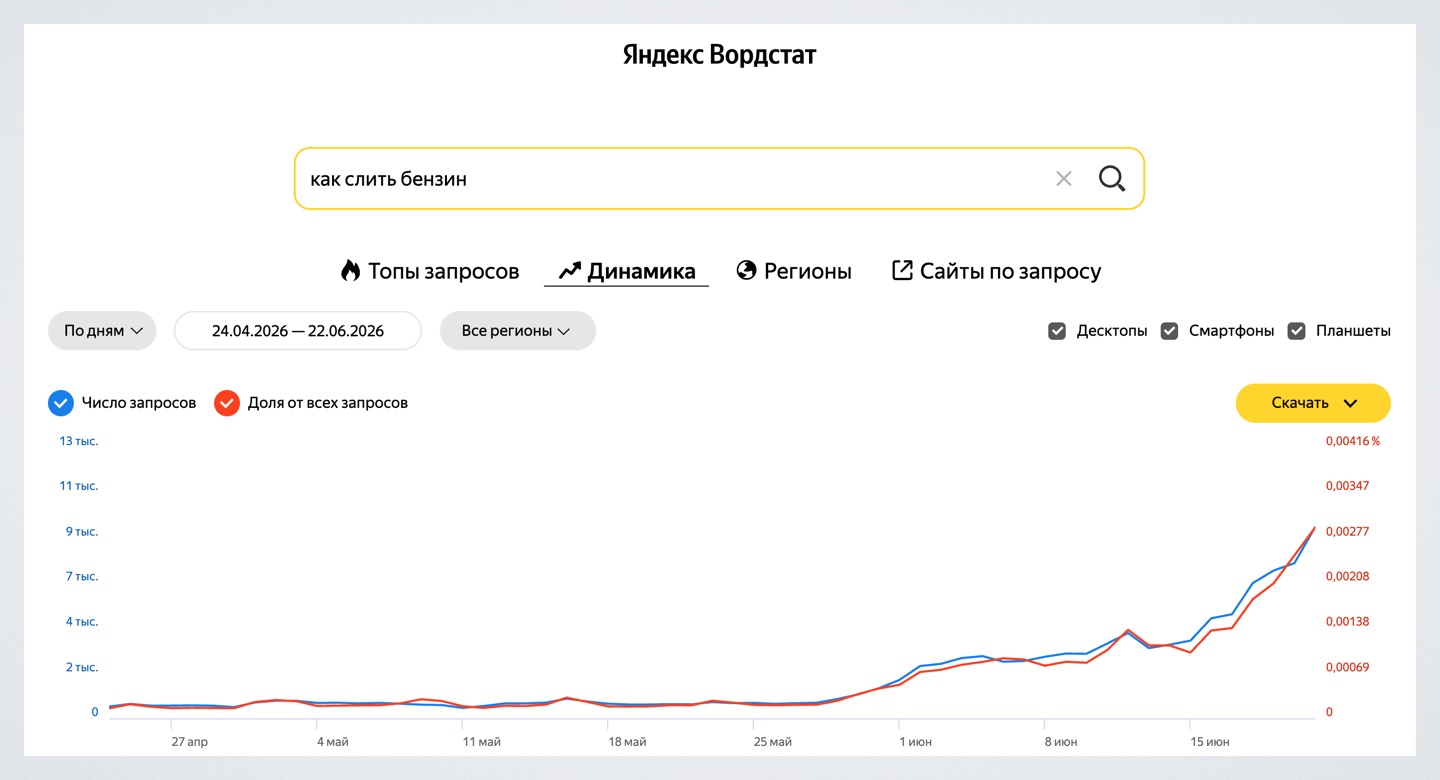
Task: Click the 0,00277 axis label
Action: pyautogui.click(x=1347, y=531)
